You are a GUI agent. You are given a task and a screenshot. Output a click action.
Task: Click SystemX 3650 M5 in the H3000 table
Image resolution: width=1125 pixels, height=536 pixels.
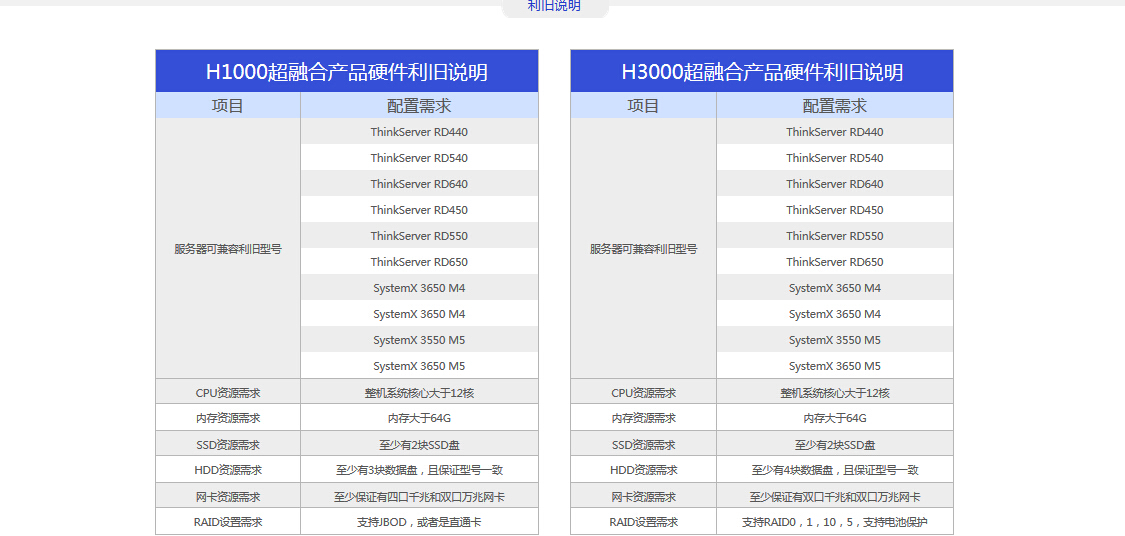pos(834,366)
